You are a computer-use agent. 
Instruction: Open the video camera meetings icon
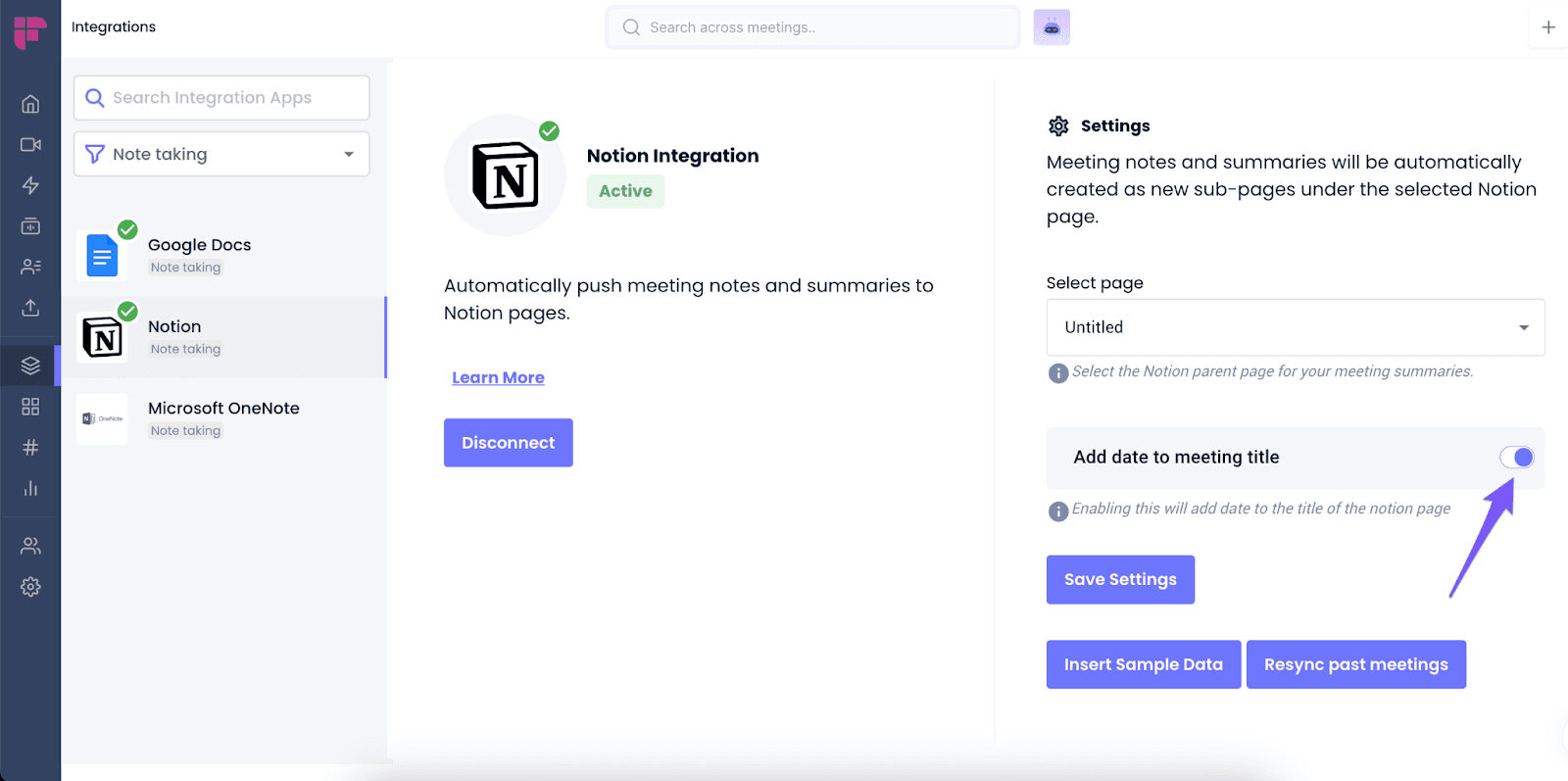pos(30,145)
